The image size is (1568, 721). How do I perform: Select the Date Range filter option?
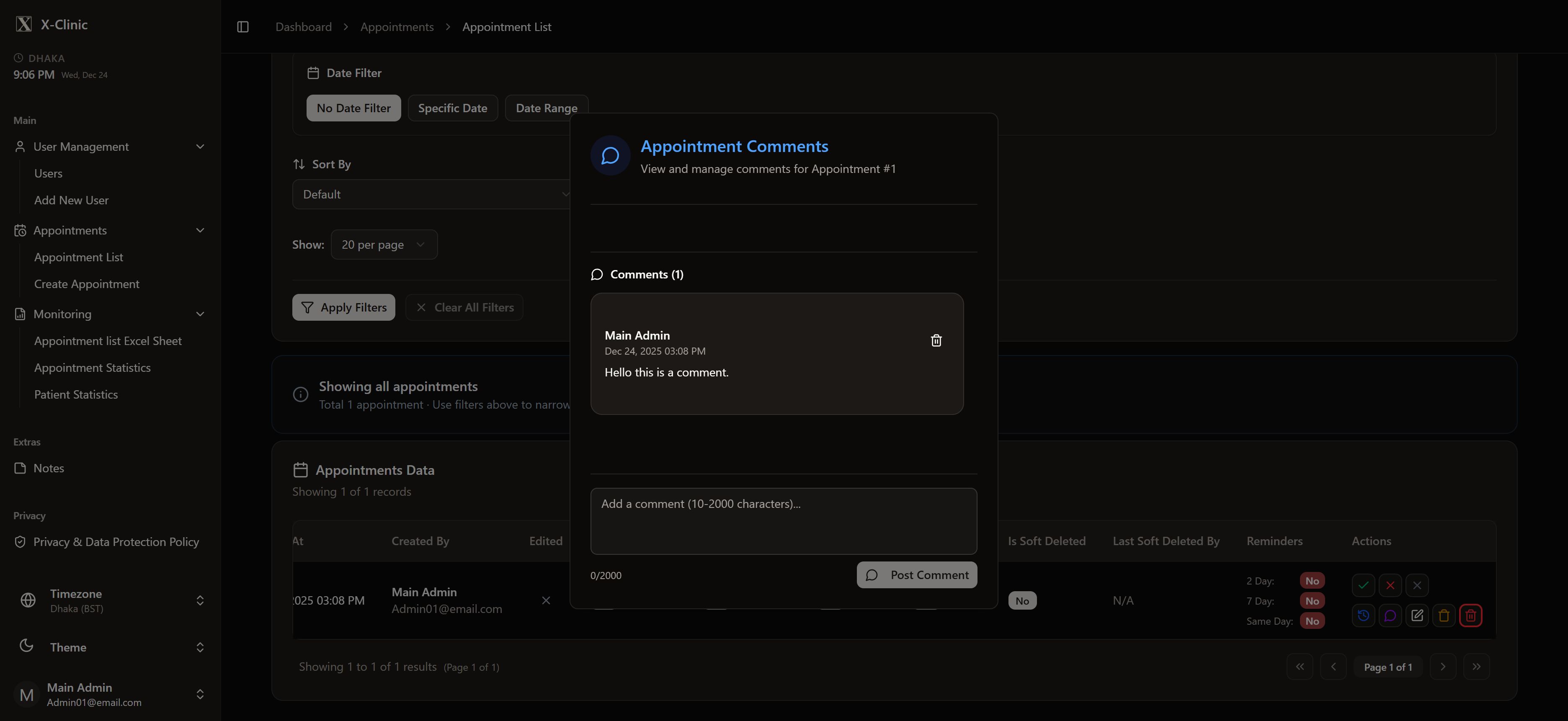pos(546,108)
